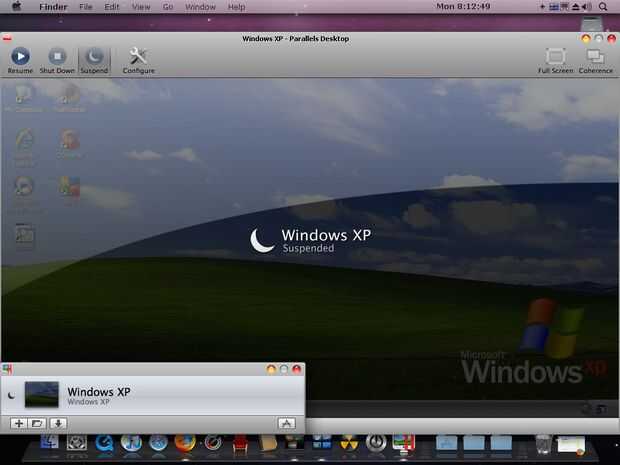The width and height of the screenshot is (620, 465).
Task: Click the eject menu bar icon
Action: [x=576, y=7]
